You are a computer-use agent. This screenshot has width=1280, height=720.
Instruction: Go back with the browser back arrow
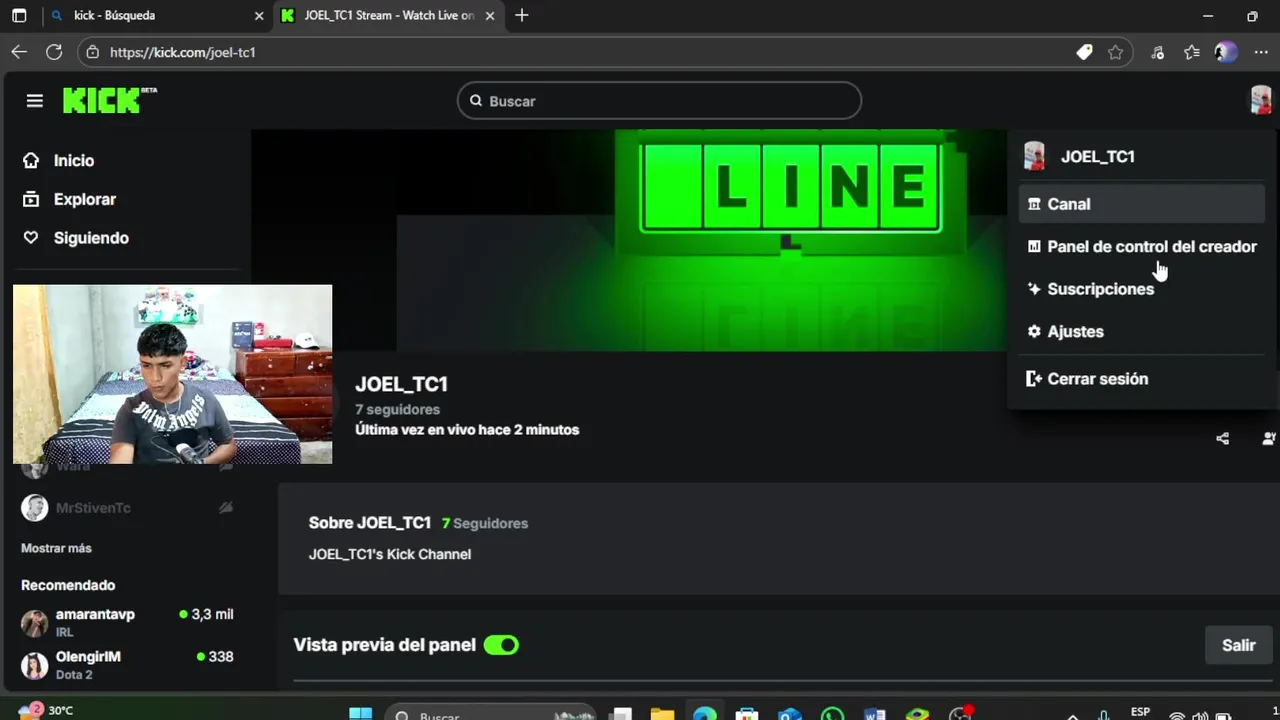19,52
